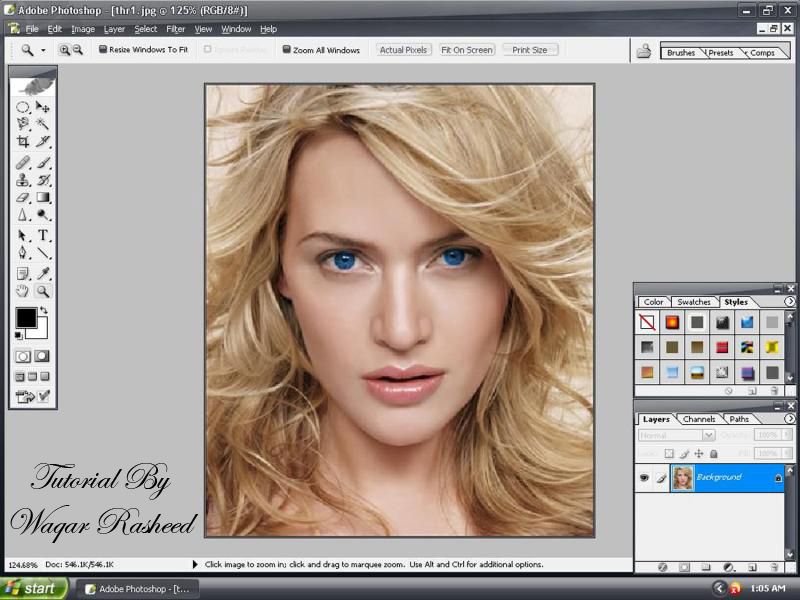Select the Gradient tool
Screen dimensions: 800x600
click(43, 198)
